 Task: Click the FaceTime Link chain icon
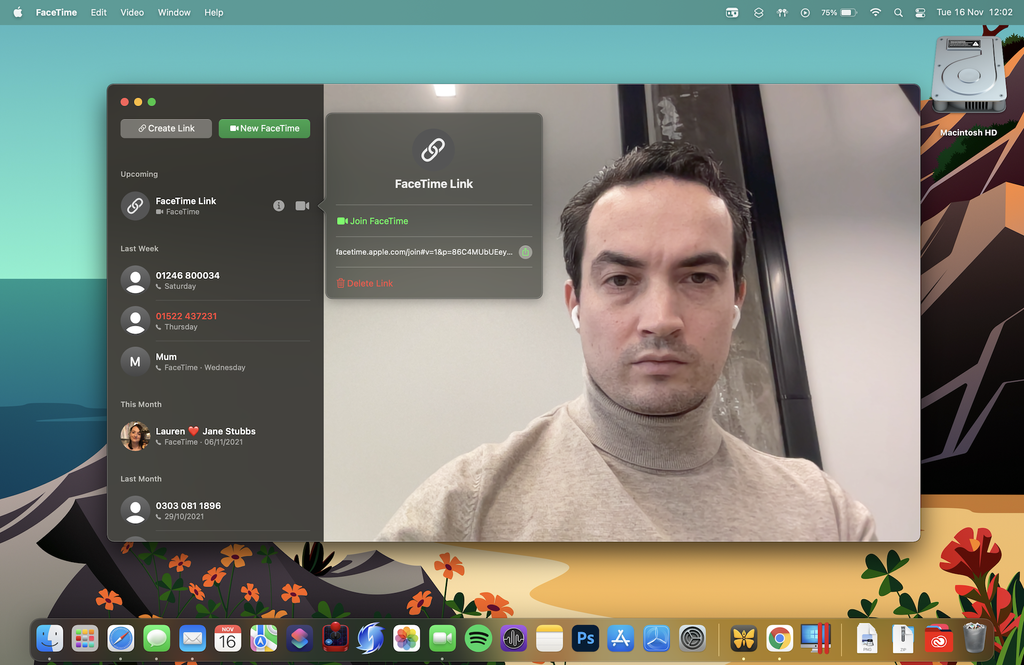click(134, 206)
